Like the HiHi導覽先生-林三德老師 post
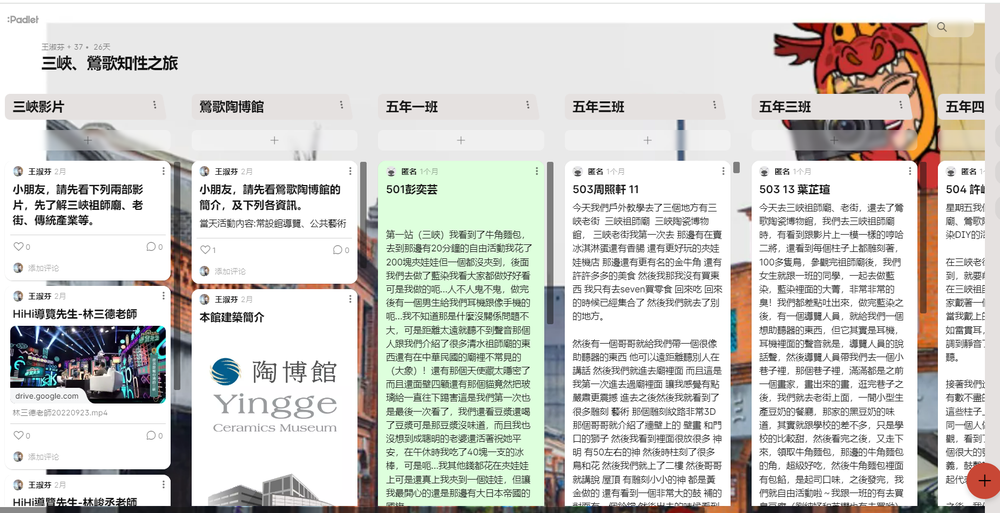 (x=18, y=435)
